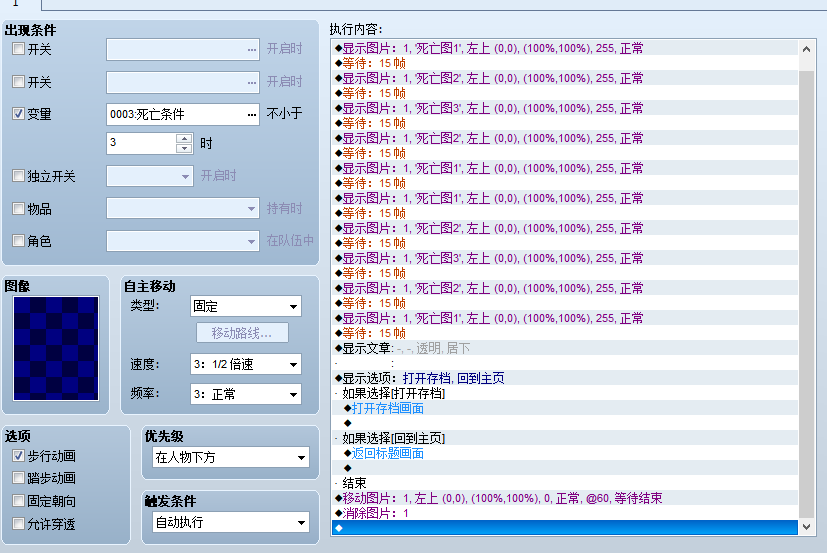Uncheck the 步行动画 option
The image size is (827, 553).
coord(18,455)
